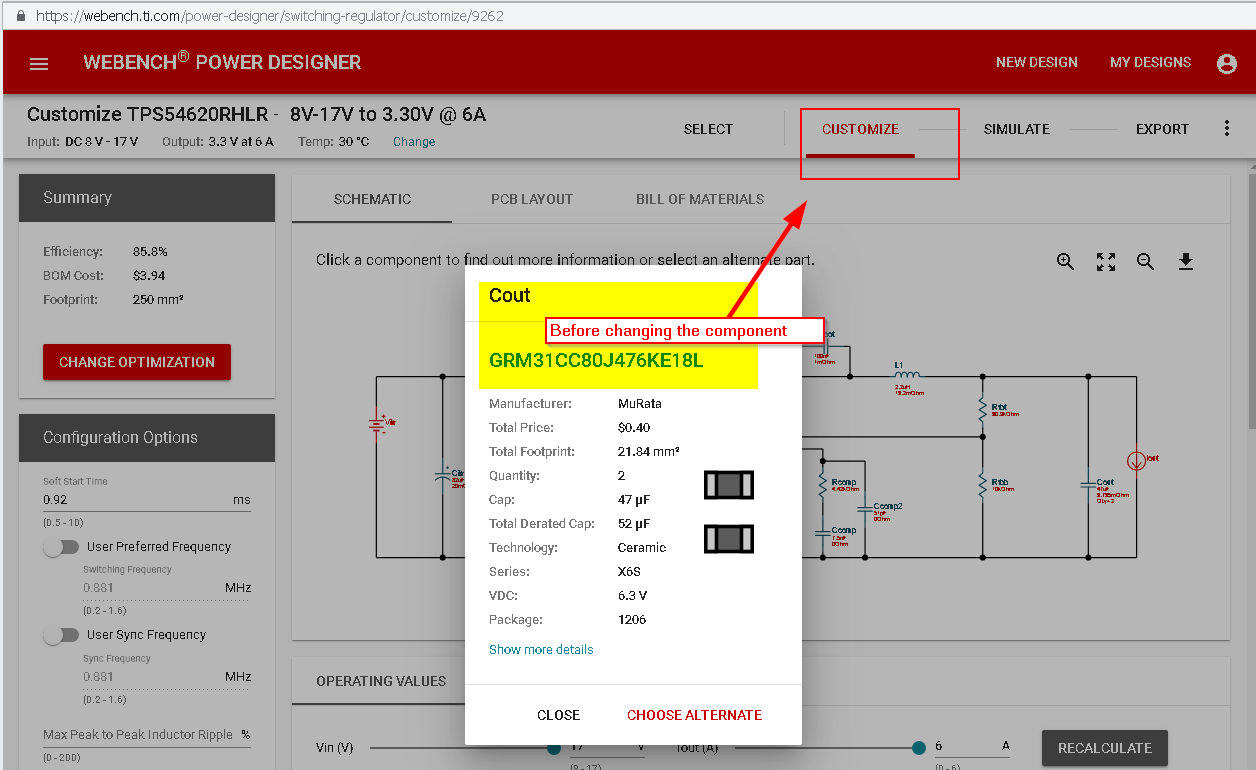
Task: Enable User Preferred Frequency switch
Action: coord(61,547)
